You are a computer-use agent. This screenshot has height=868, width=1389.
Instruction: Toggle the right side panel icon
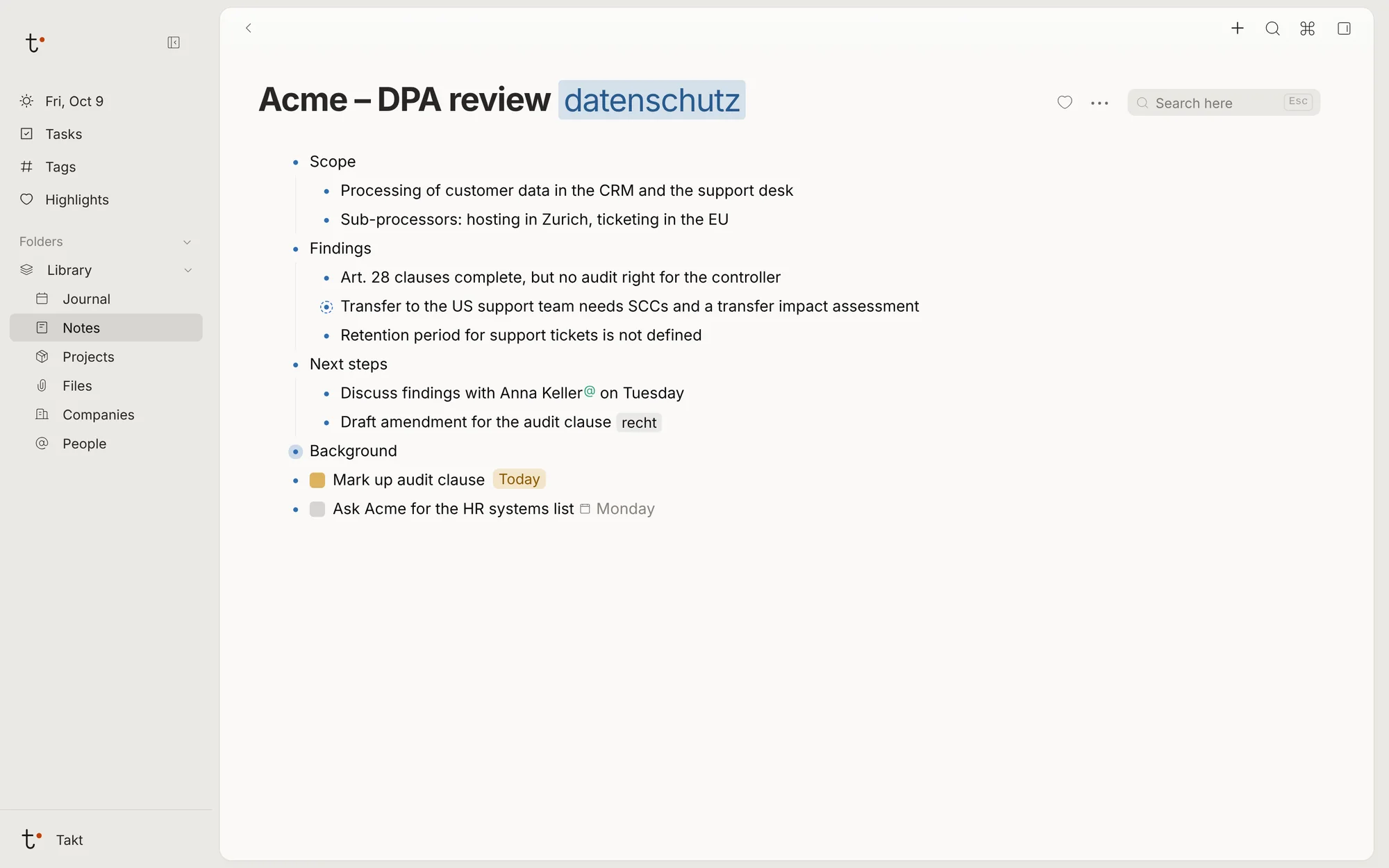1344,28
